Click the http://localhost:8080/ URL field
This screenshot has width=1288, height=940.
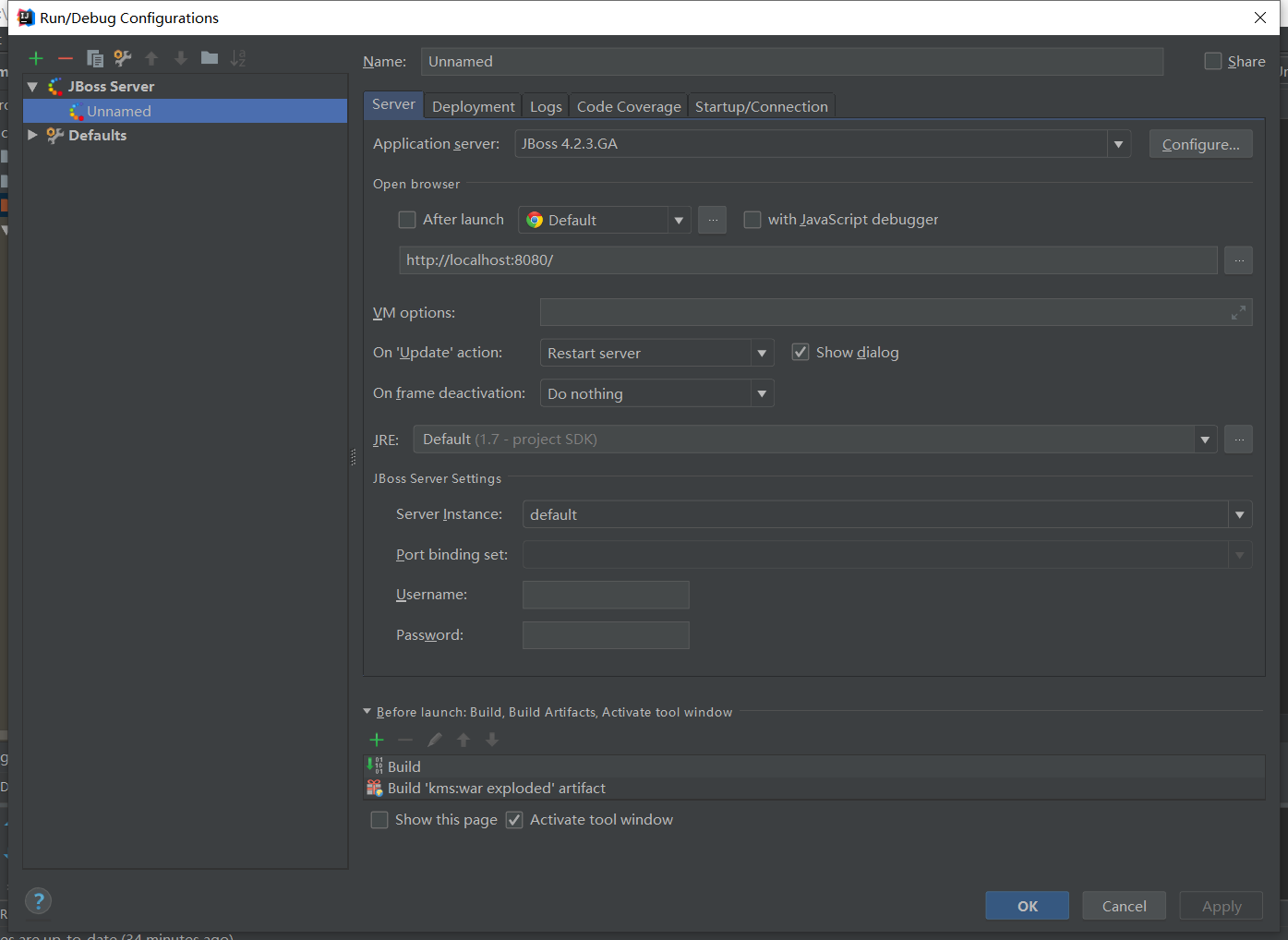[x=808, y=260]
